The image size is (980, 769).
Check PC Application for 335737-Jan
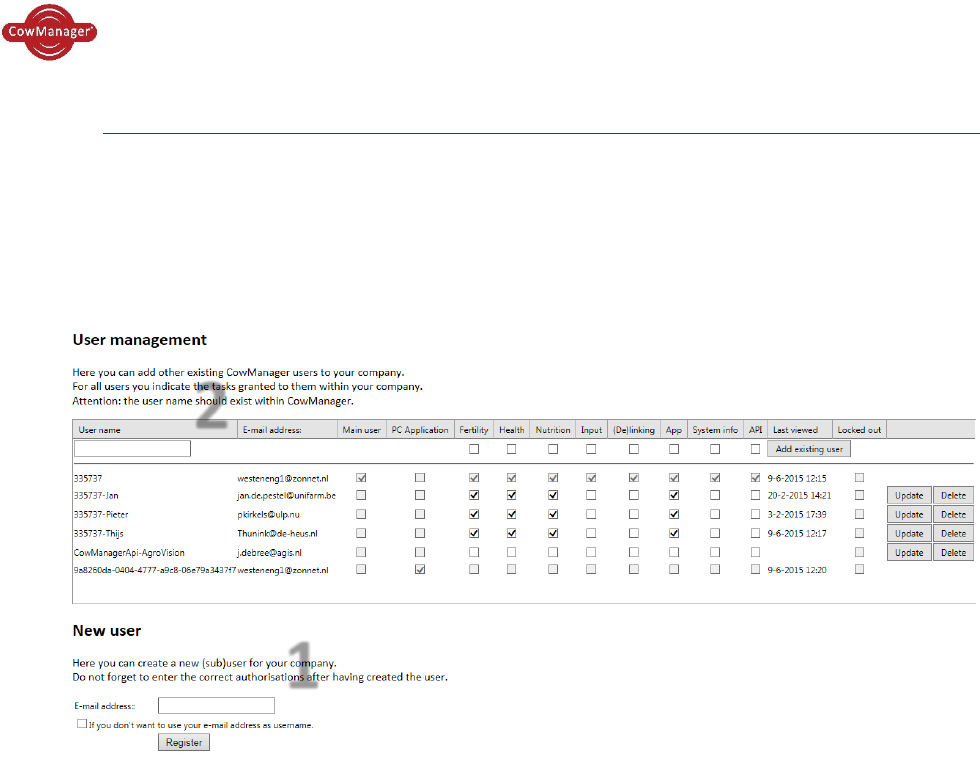click(419, 495)
